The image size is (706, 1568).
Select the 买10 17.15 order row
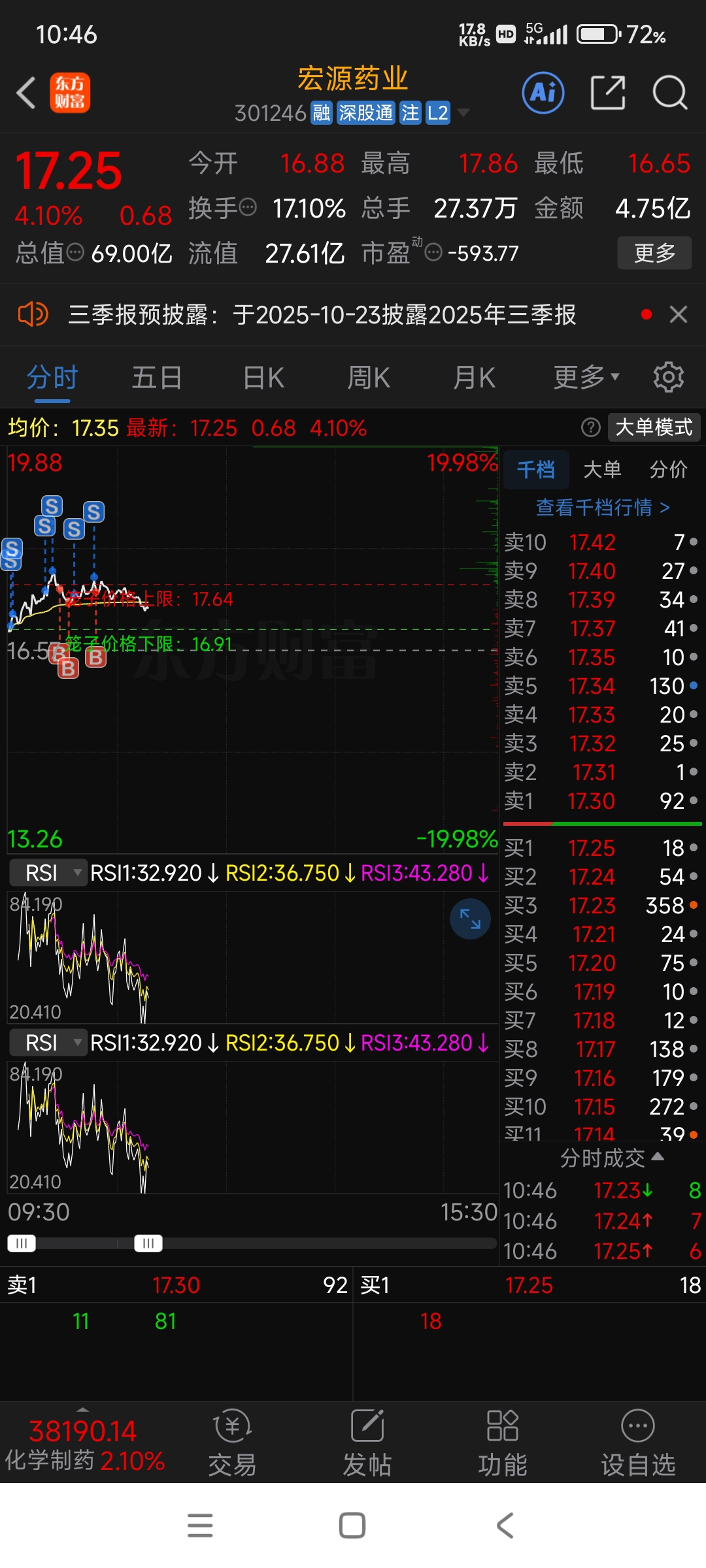602,1107
